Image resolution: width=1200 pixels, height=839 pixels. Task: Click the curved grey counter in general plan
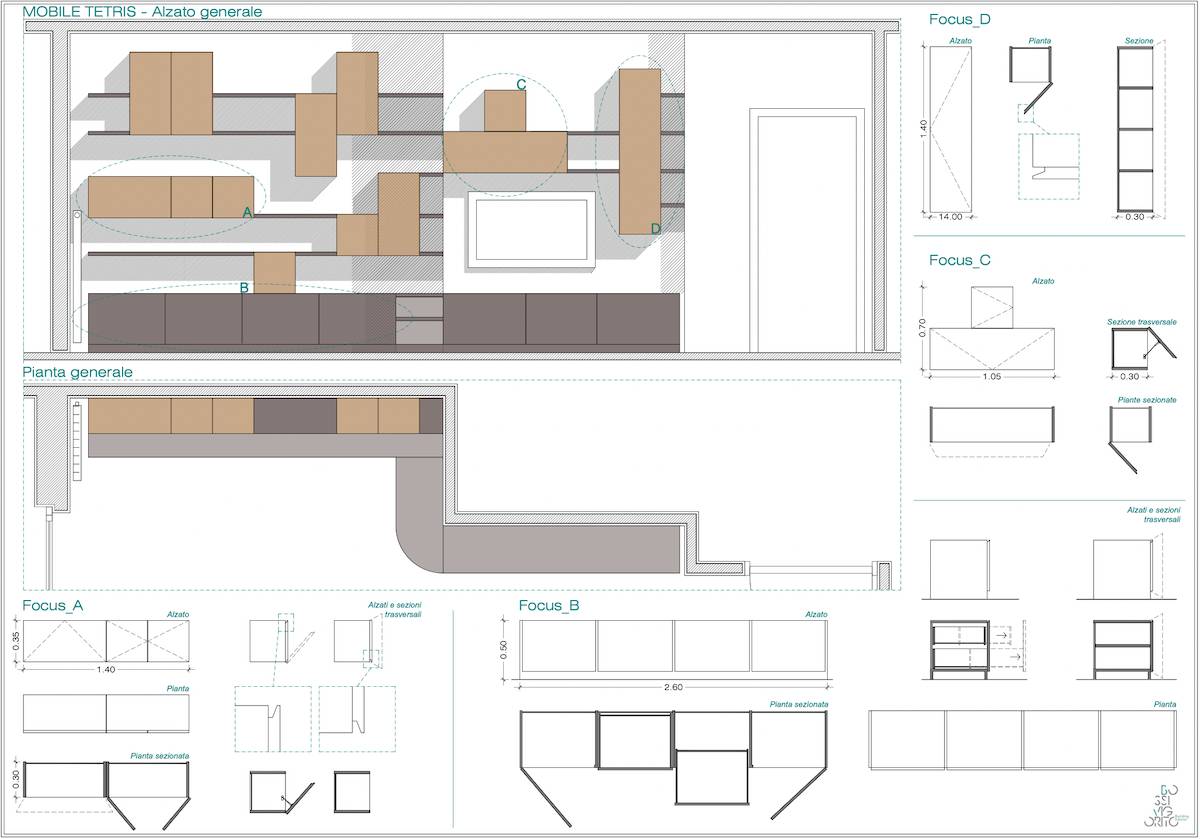(x=538, y=514)
